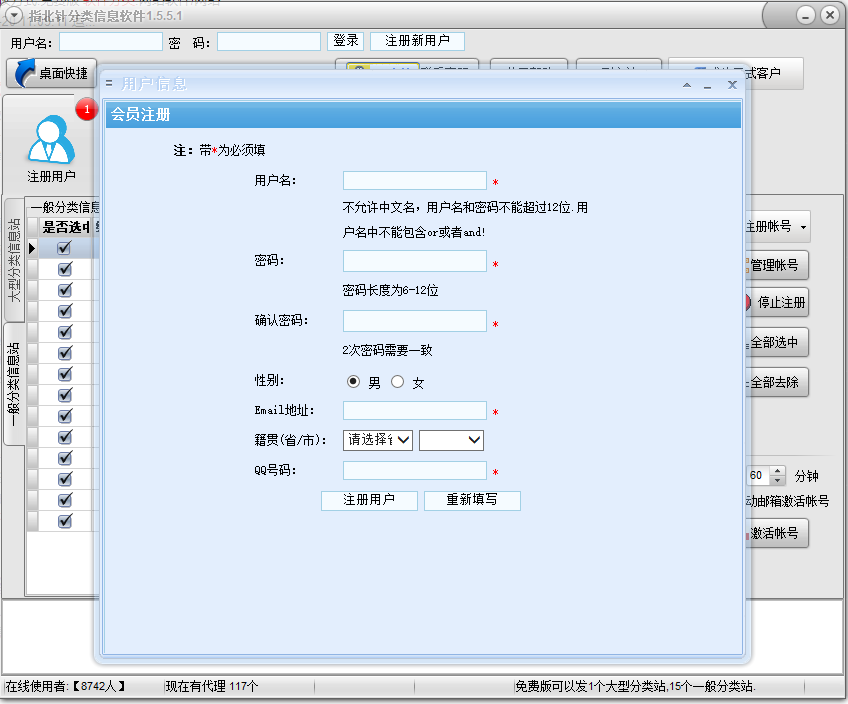Click the current-row arrow indicator in list
The height and width of the screenshot is (704, 848).
pyautogui.click(x=32, y=248)
